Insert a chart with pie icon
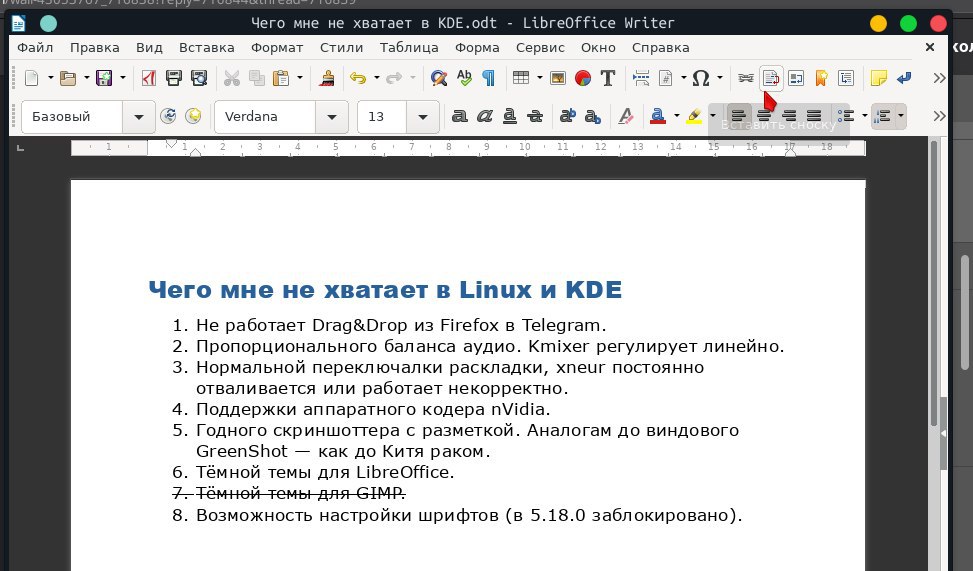 [583, 78]
